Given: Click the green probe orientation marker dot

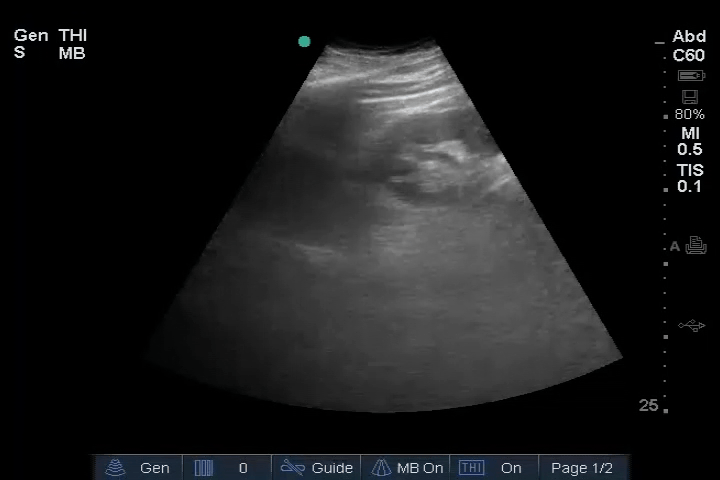Looking at the screenshot, I should 304,42.
